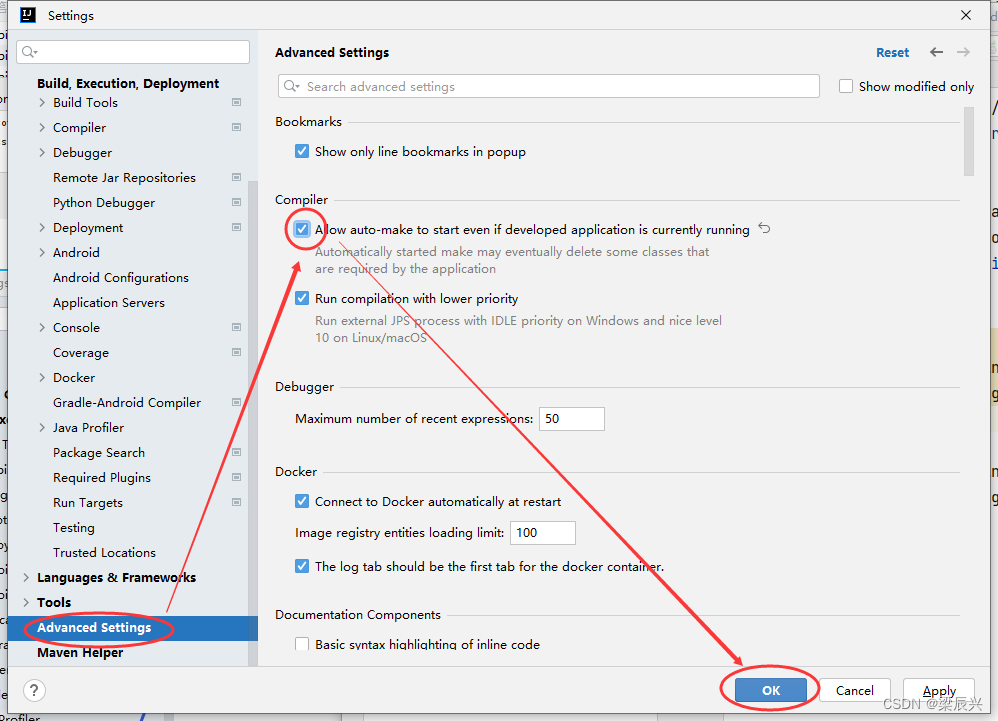Toggle Run compilation with lower priority
This screenshot has width=998, height=721.
[x=302, y=298]
